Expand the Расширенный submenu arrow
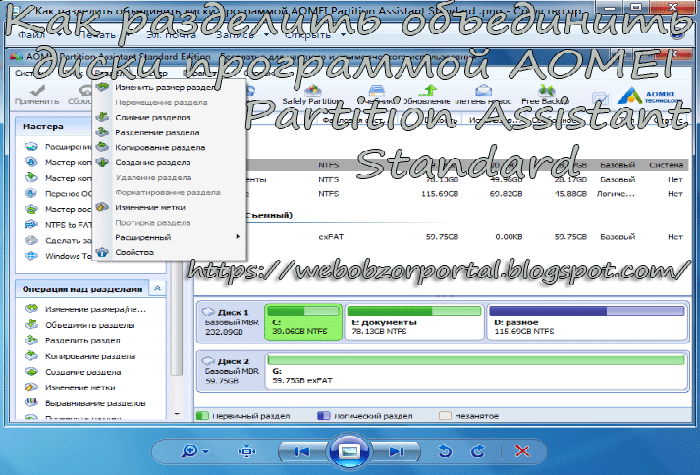Image resolution: width=700 pixels, height=475 pixels. pos(238,237)
